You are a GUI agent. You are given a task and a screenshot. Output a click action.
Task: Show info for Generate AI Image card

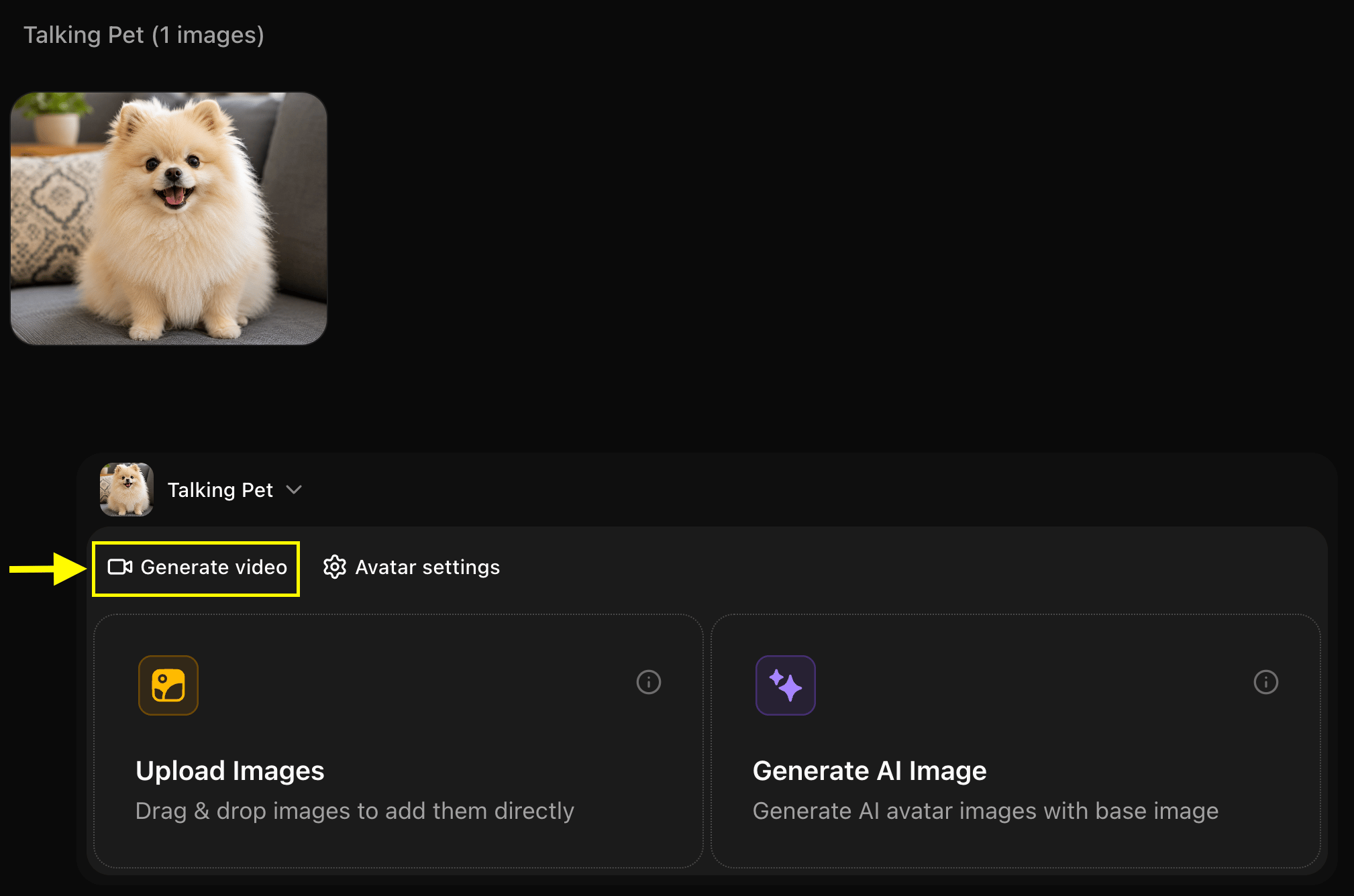coord(1266,682)
